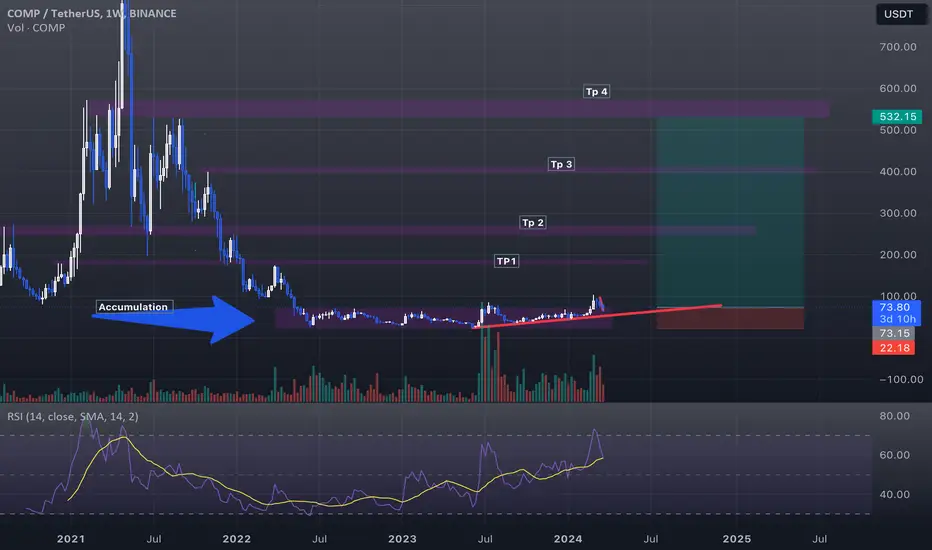Select the TP1 label
Screen dimensions: 932x550
(x=506, y=261)
